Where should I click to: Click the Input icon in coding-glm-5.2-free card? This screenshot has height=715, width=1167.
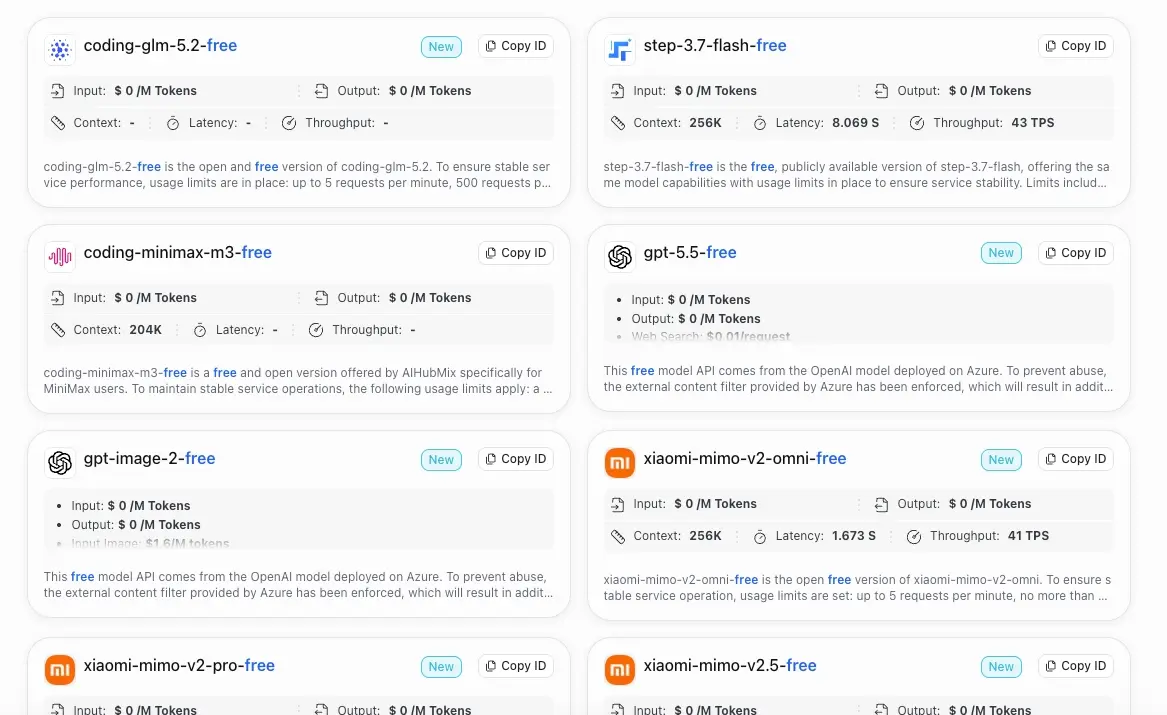tap(57, 91)
